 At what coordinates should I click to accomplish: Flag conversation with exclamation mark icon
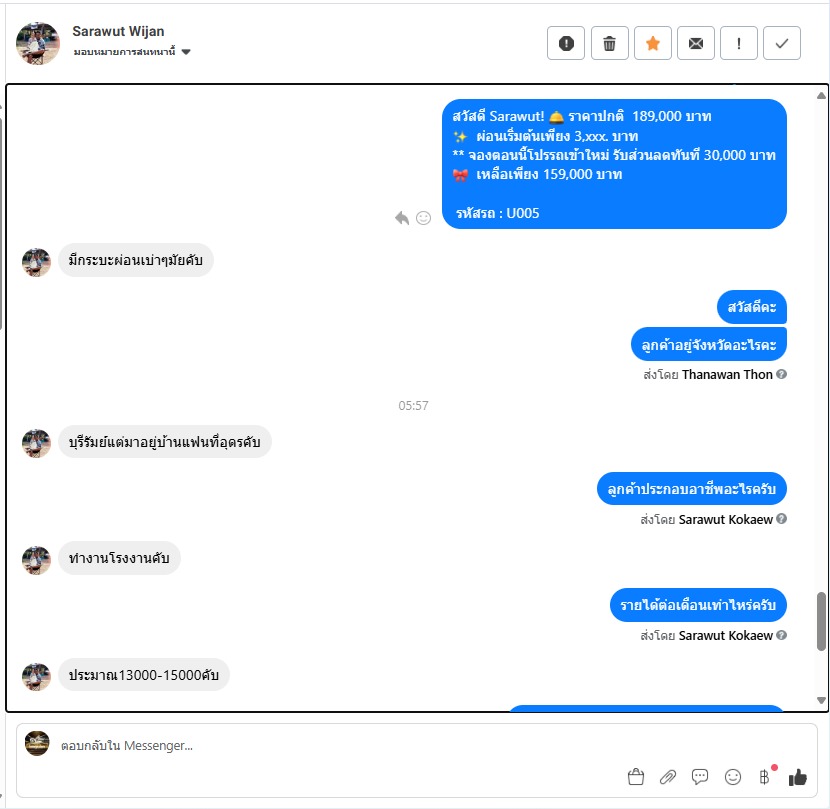739,43
